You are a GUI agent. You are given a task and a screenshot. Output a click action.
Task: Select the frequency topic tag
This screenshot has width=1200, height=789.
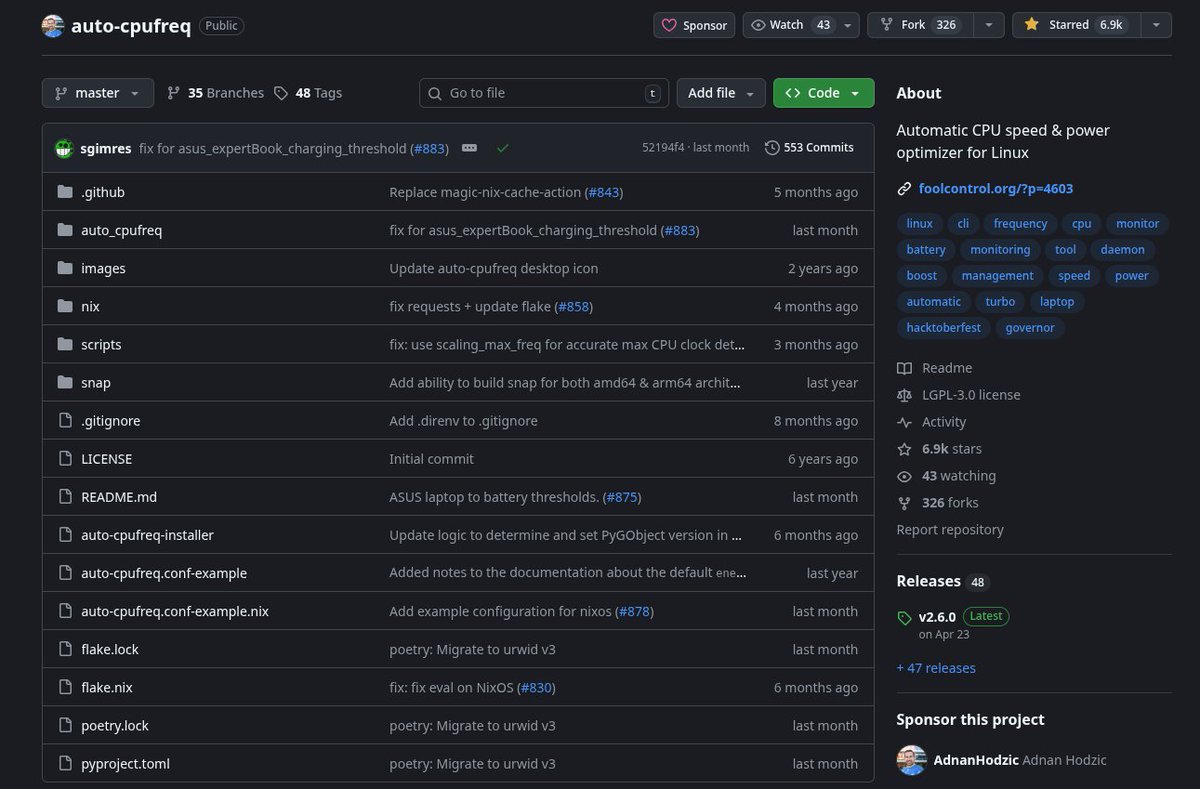(x=1020, y=224)
